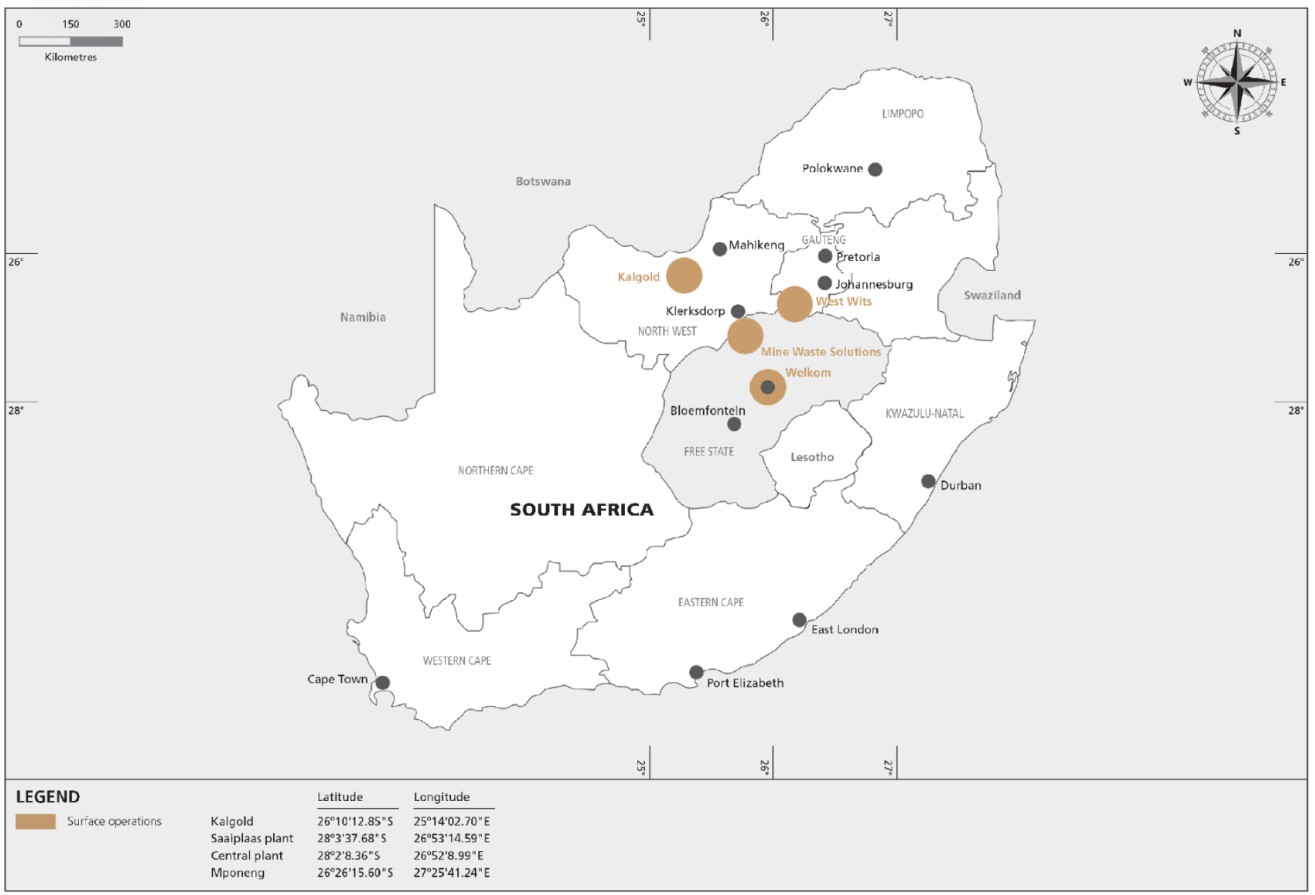Click the Cape Town city dot

point(382,682)
